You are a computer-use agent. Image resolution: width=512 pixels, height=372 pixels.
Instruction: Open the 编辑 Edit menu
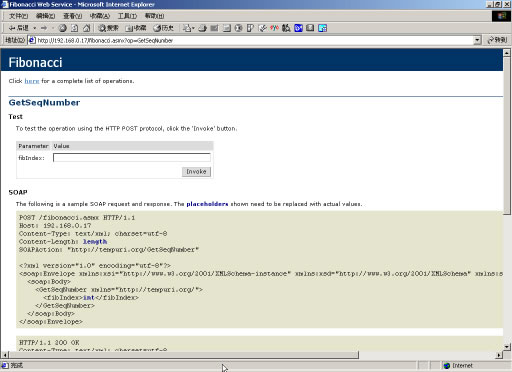pyautogui.click(x=45, y=16)
